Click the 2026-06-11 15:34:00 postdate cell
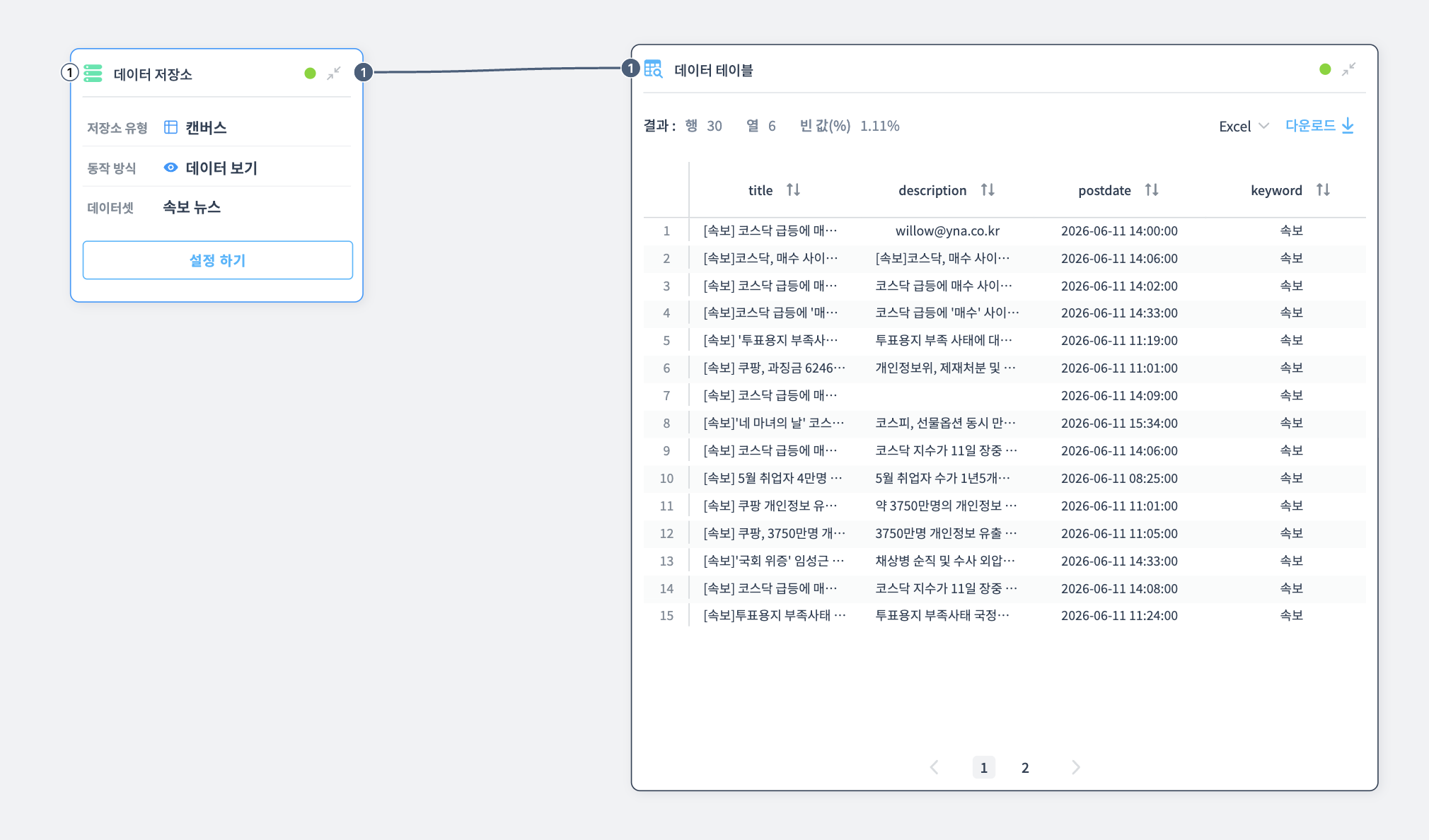The height and width of the screenshot is (840, 1429). (1119, 423)
